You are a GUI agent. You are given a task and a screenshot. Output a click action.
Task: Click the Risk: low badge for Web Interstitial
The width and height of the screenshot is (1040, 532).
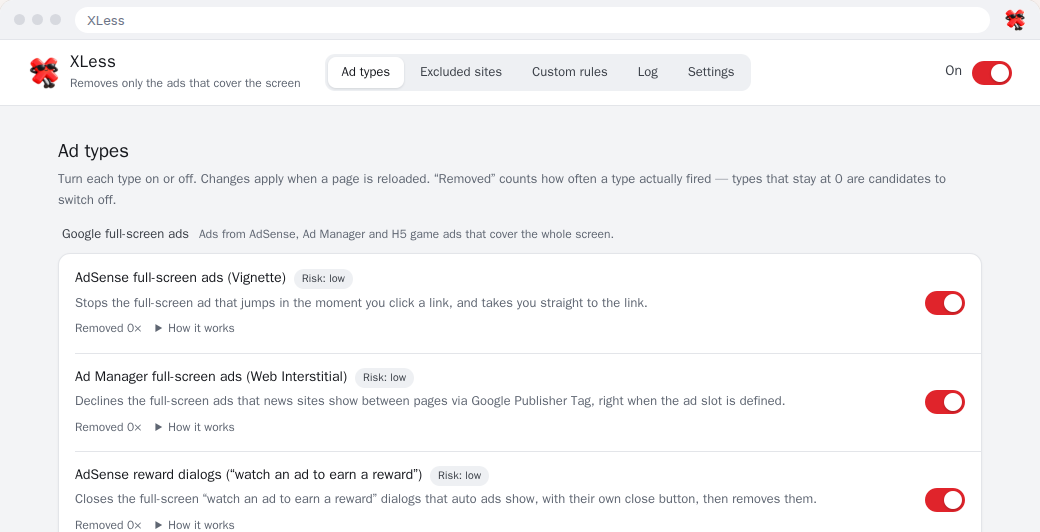point(384,377)
